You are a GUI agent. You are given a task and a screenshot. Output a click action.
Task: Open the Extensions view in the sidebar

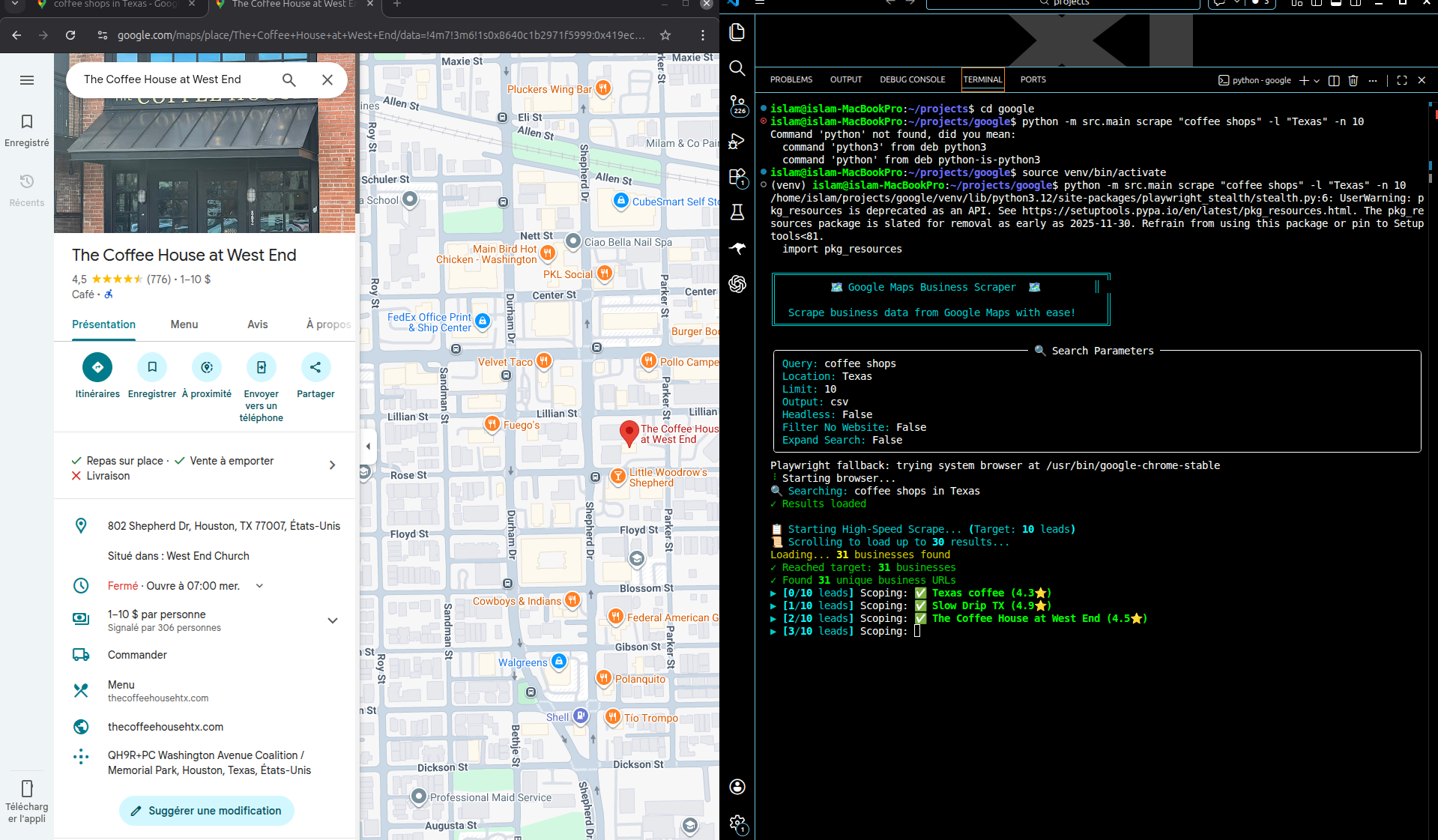pos(737,177)
